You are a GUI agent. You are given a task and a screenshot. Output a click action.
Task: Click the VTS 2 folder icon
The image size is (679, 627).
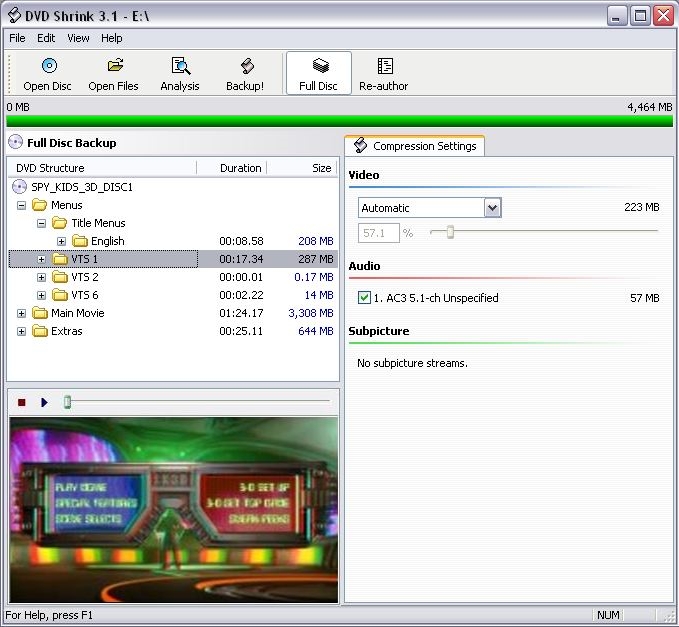click(x=60, y=277)
